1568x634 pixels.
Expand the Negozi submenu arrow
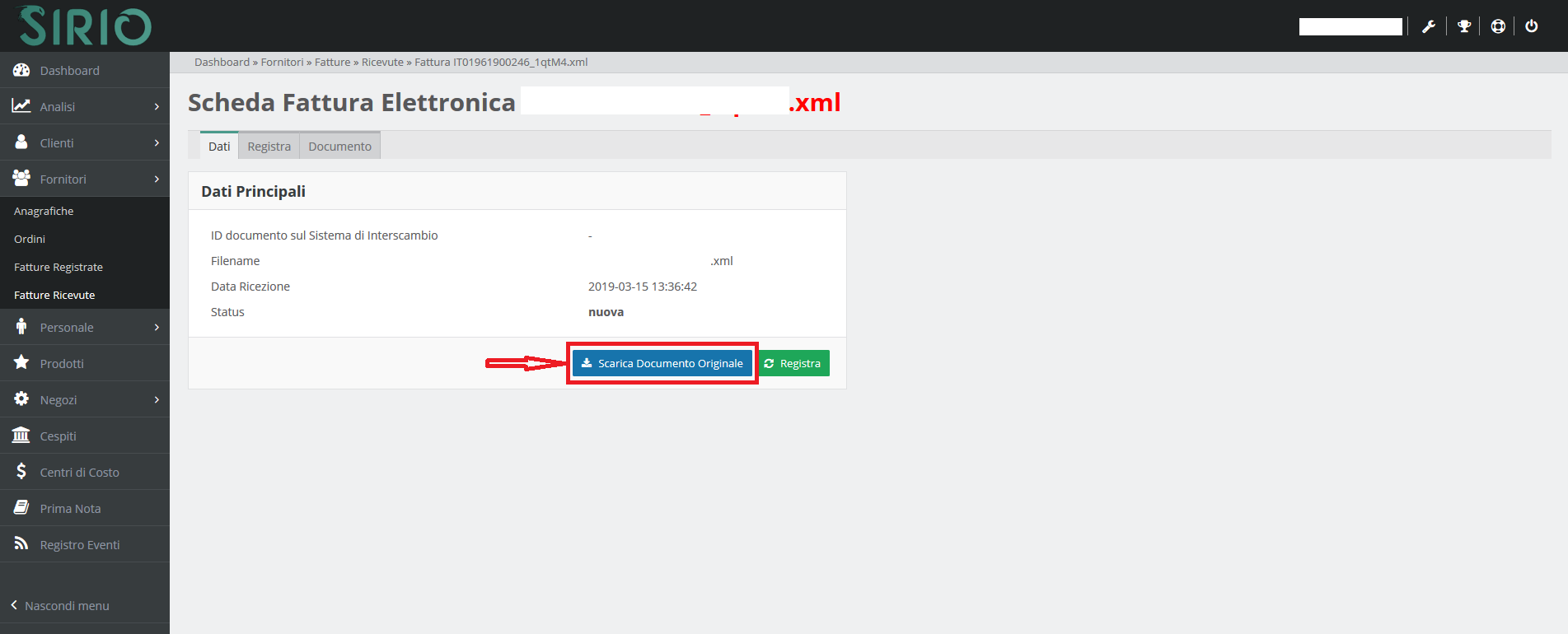(x=157, y=400)
